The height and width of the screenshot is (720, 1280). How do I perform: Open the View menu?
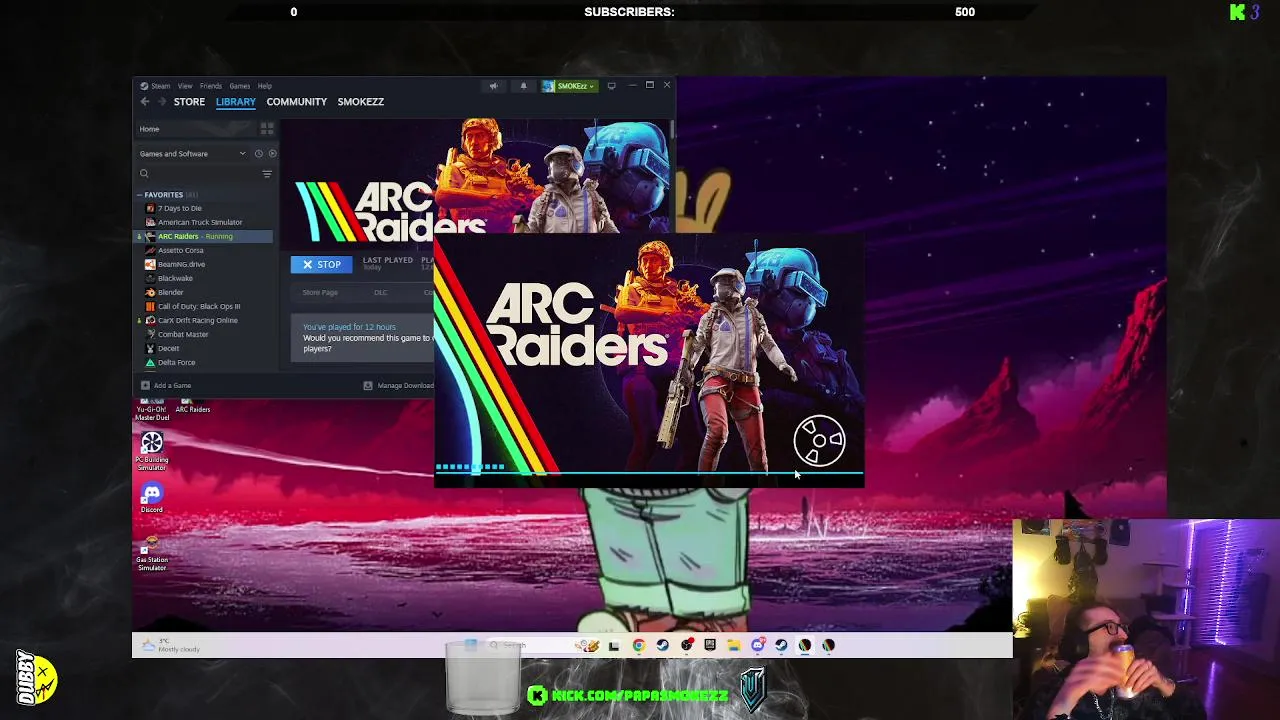pos(185,86)
